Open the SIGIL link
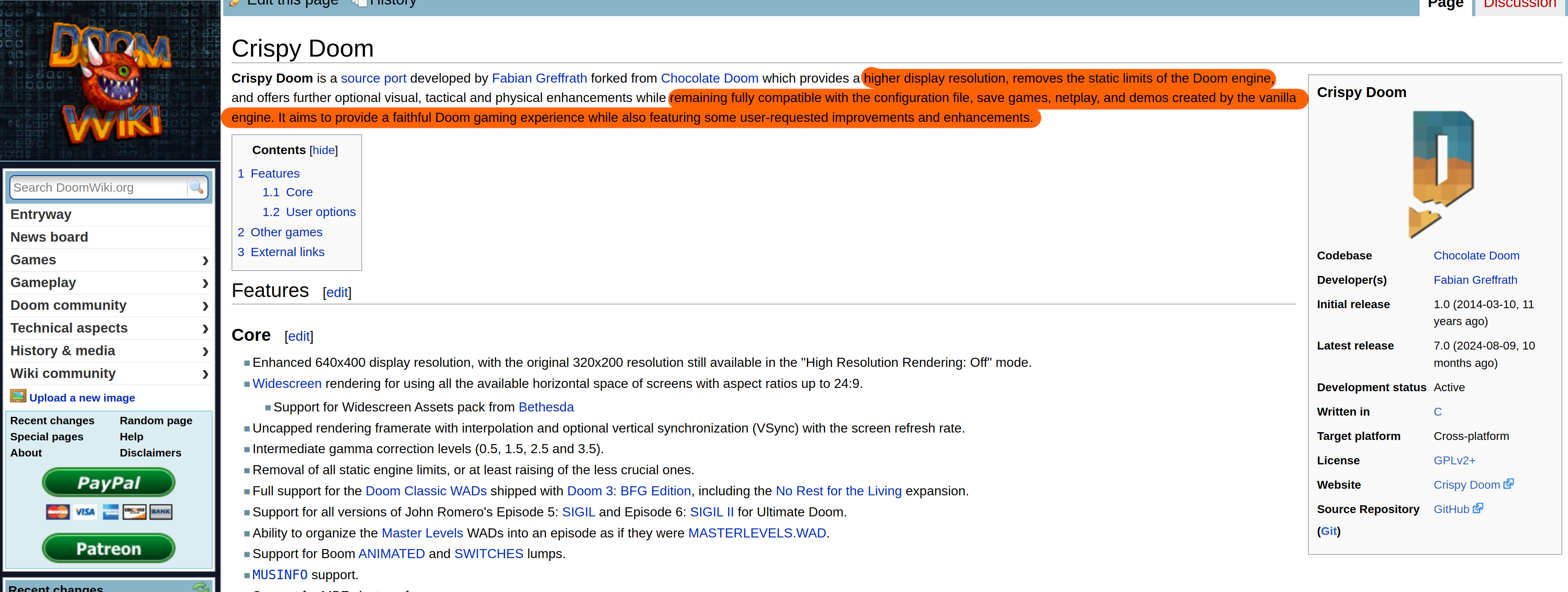Screen dimensions: 1568x592 tap(578, 512)
